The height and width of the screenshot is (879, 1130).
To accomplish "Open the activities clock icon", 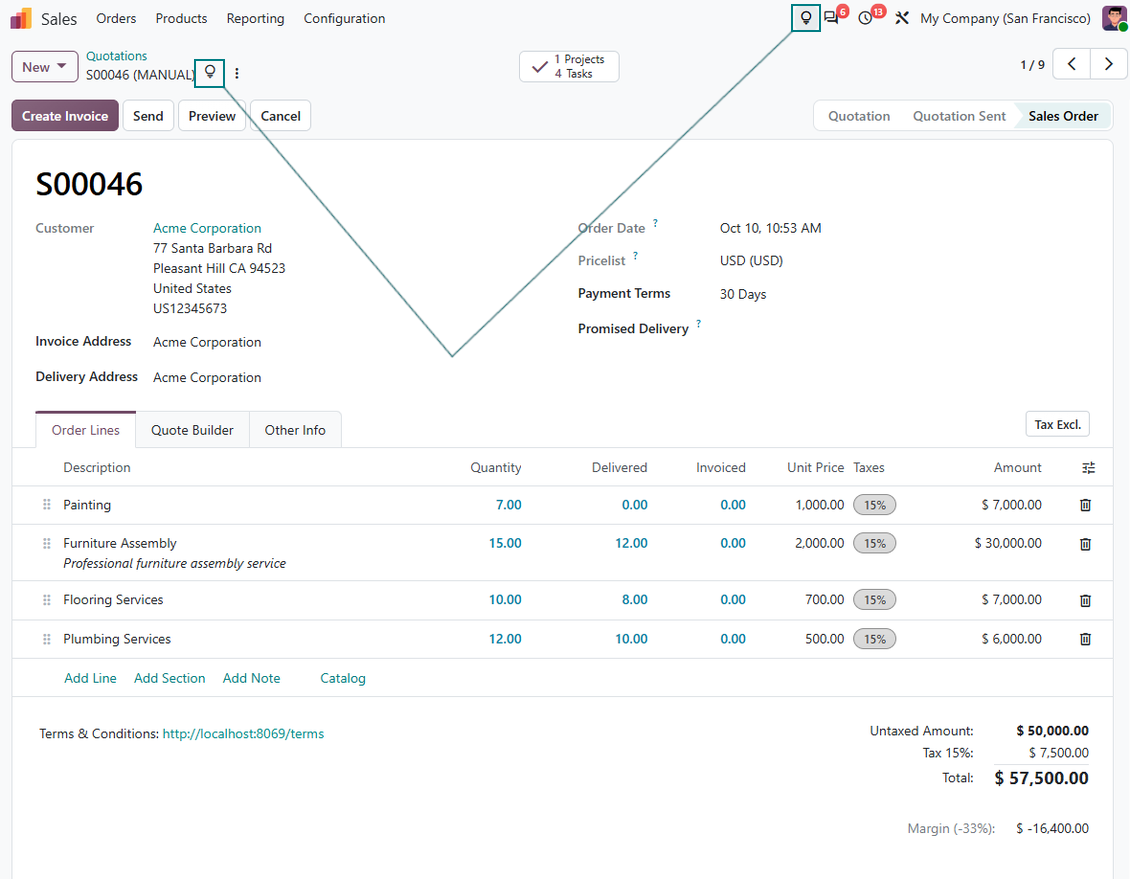I will tap(866, 18).
